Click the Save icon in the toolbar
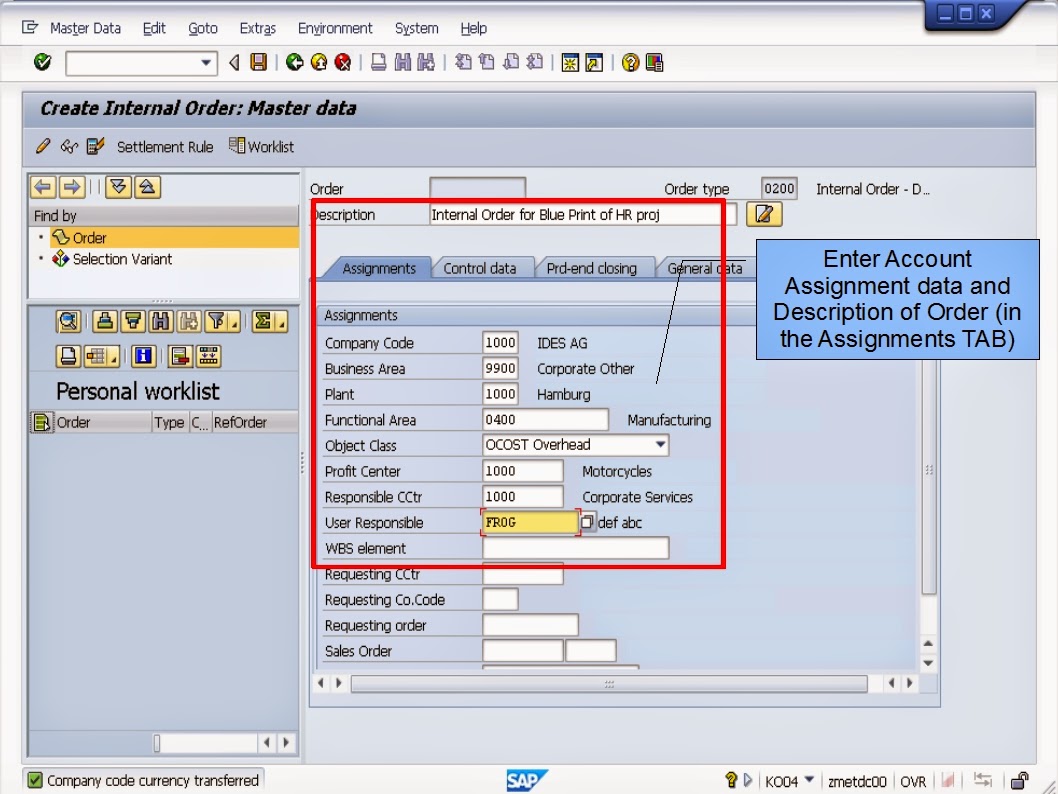 click(257, 62)
